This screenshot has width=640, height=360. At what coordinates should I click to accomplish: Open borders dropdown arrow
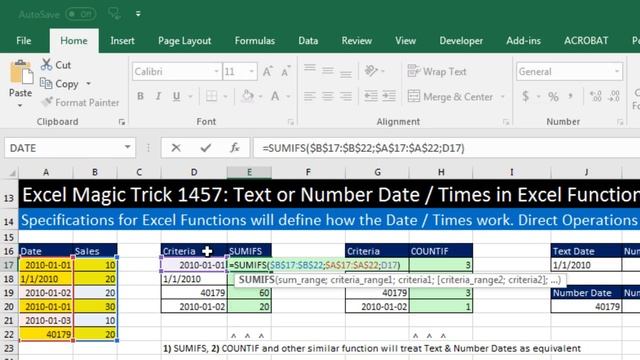tap(225, 97)
